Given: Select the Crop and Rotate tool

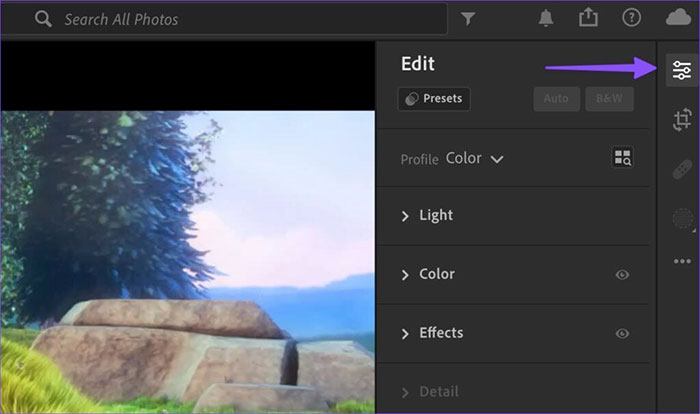Looking at the screenshot, I should (682, 120).
